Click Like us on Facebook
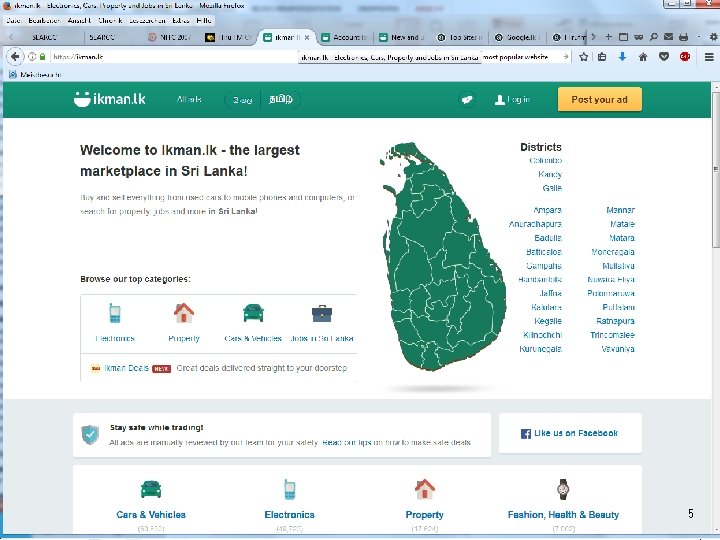The image size is (720, 540). coord(576,433)
